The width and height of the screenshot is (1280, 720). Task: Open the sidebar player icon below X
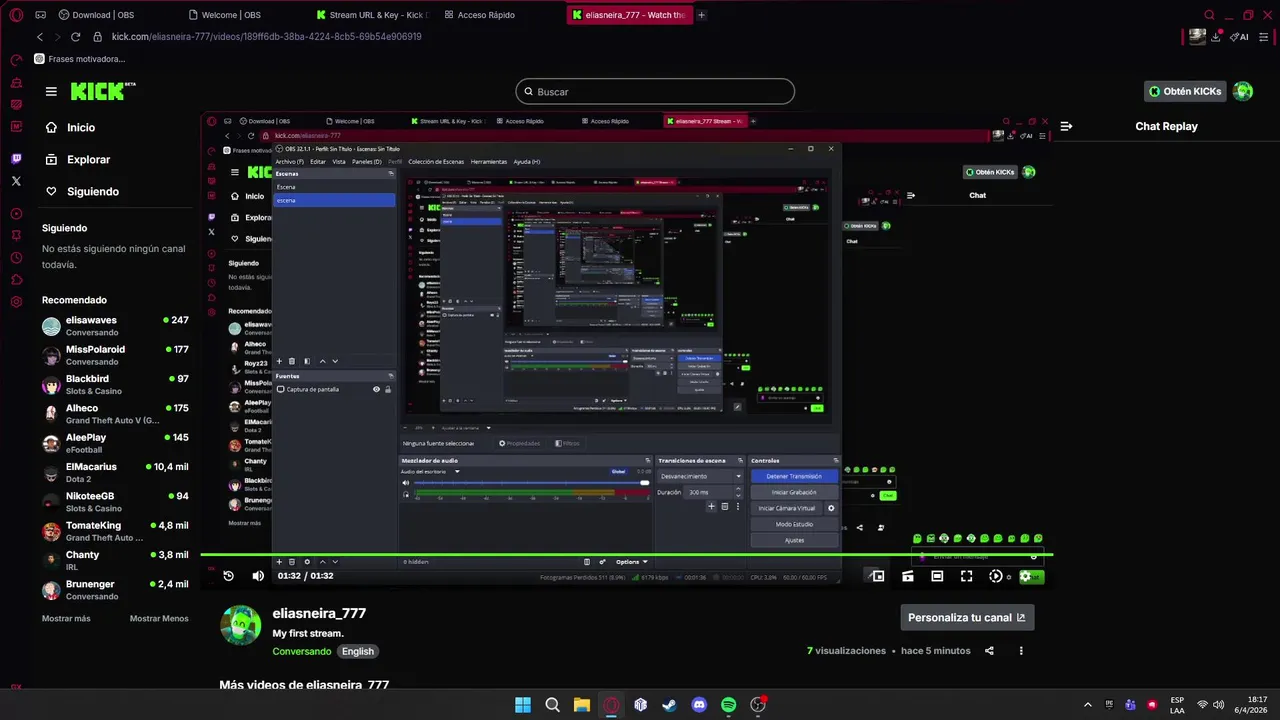16,214
